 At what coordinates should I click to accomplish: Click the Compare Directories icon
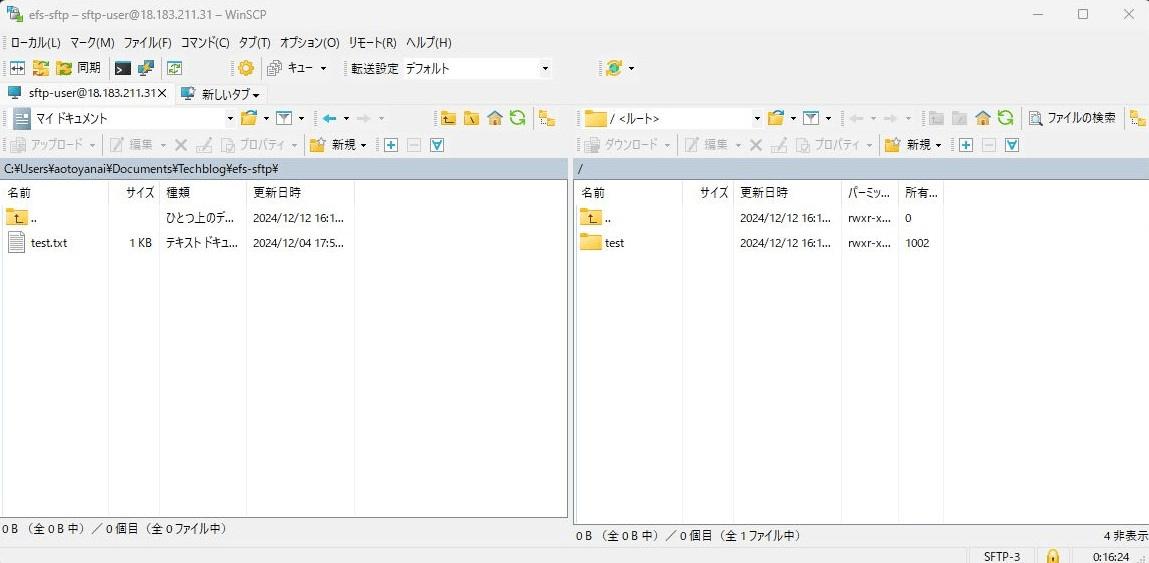[18, 68]
